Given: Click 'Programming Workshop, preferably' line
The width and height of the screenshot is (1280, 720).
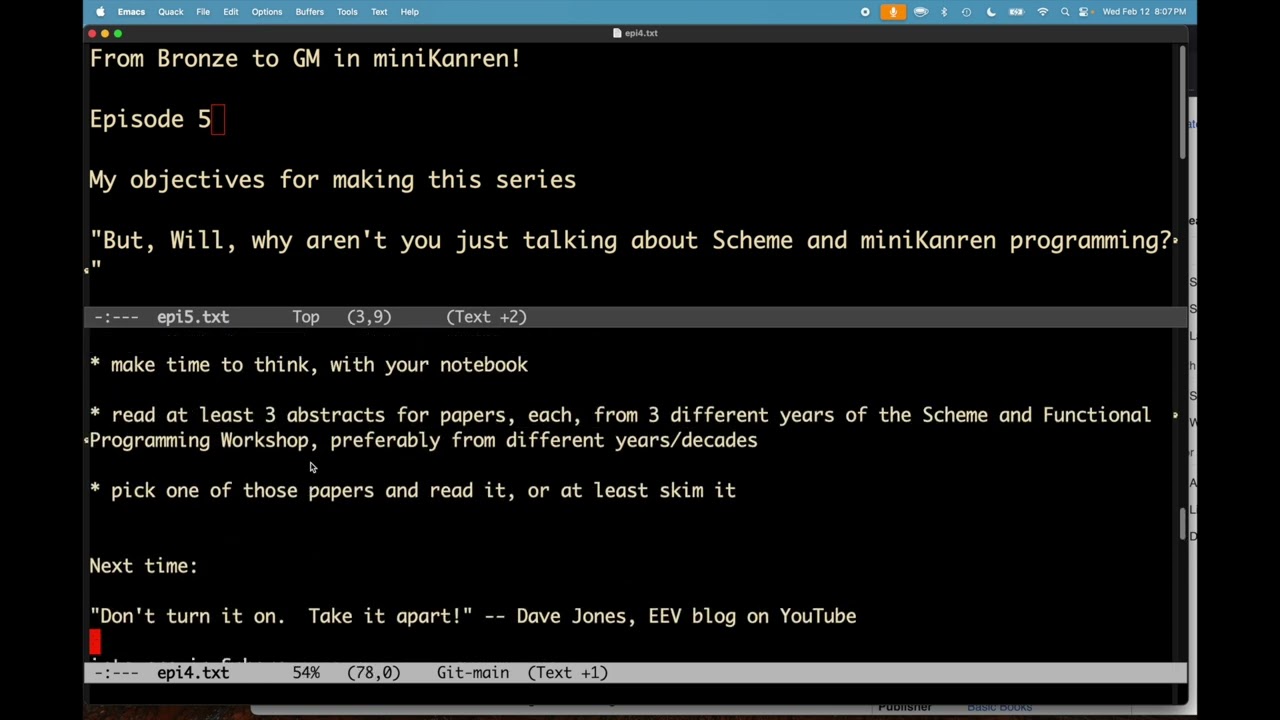Looking at the screenshot, I should point(423,440).
